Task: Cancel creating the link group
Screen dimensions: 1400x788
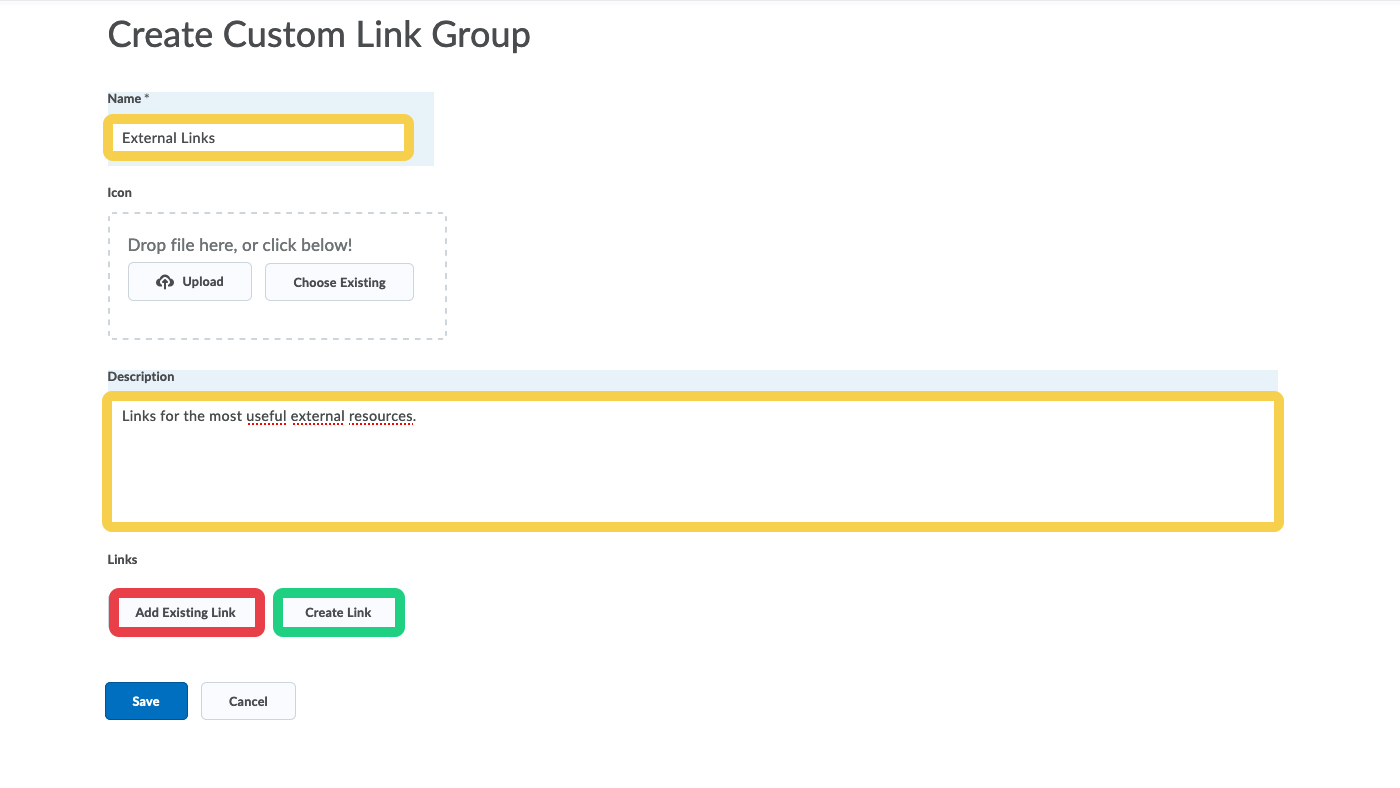Action: [x=248, y=701]
